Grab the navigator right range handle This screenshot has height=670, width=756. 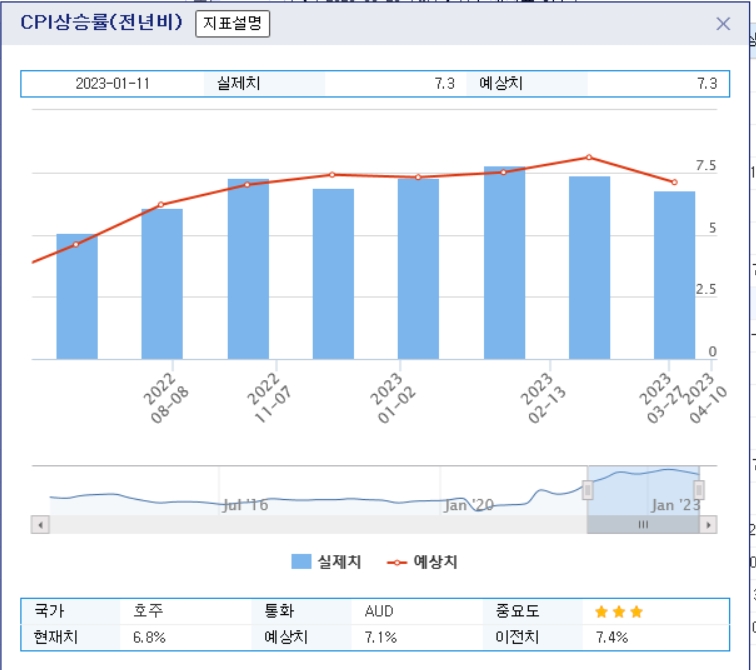[x=699, y=490]
